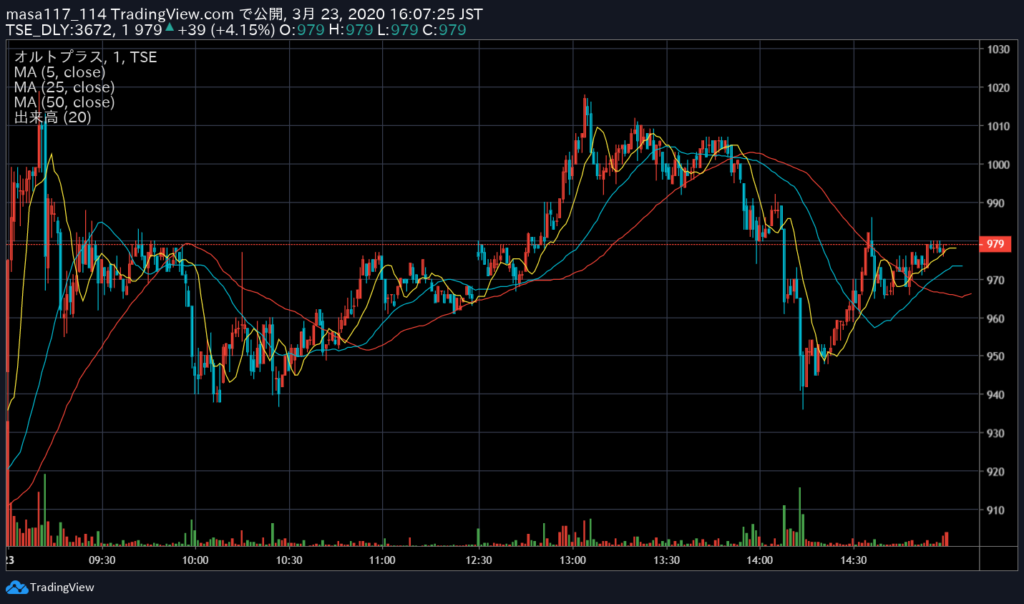Click the 930 price axis label
This screenshot has height=604, width=1024.
[x=995, y=434]
